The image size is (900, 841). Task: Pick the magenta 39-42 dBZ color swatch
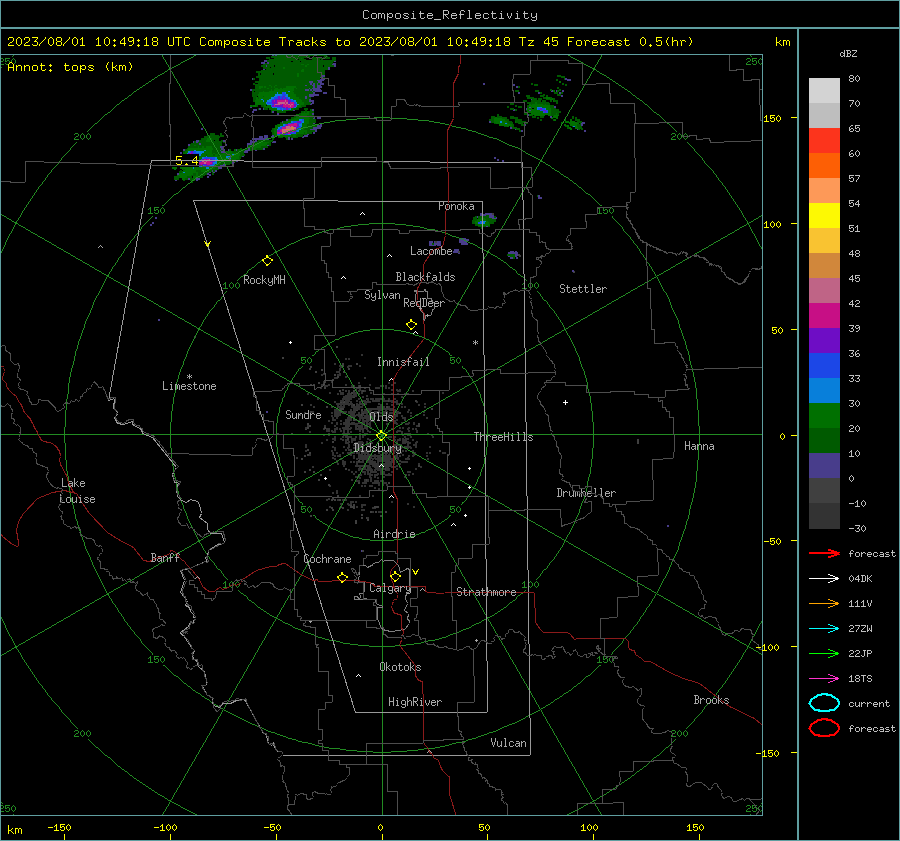click(x=824, y=315)
